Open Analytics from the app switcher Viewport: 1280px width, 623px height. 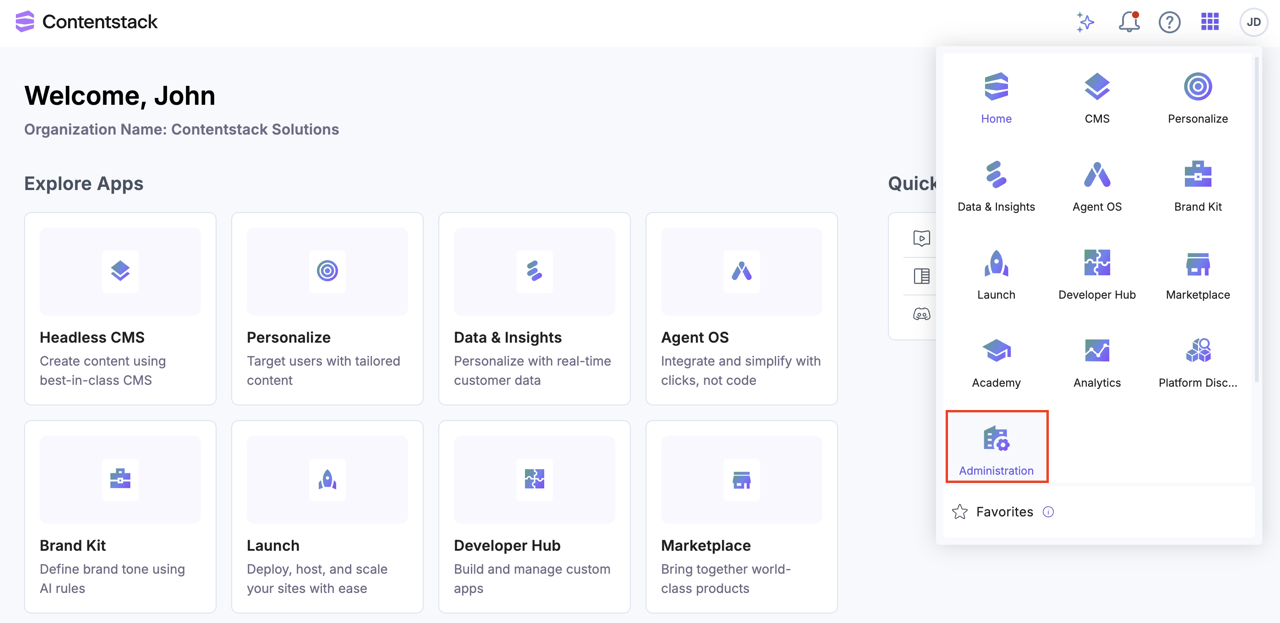click(1097, 362)
